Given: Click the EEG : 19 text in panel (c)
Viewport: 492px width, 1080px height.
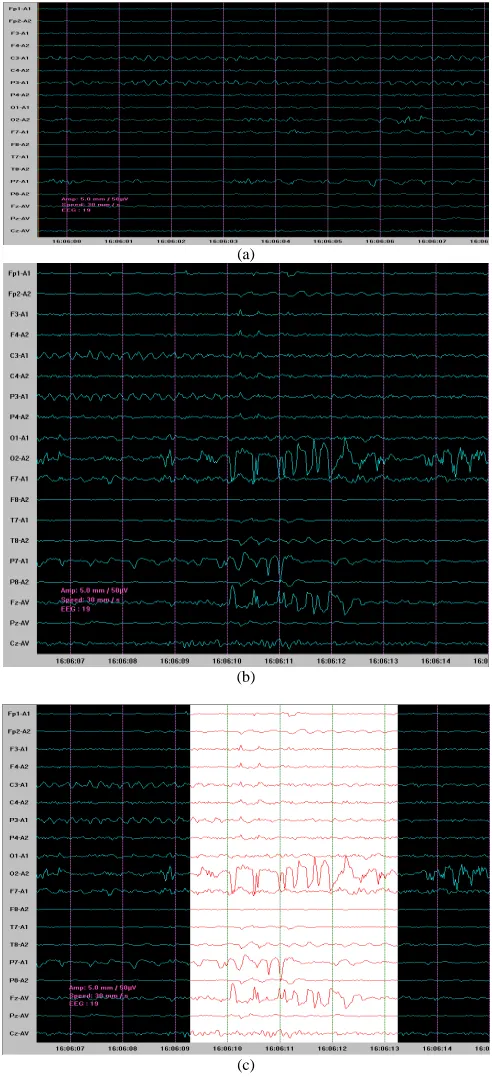Looking at the screenshot, I should coord(83,1004).
